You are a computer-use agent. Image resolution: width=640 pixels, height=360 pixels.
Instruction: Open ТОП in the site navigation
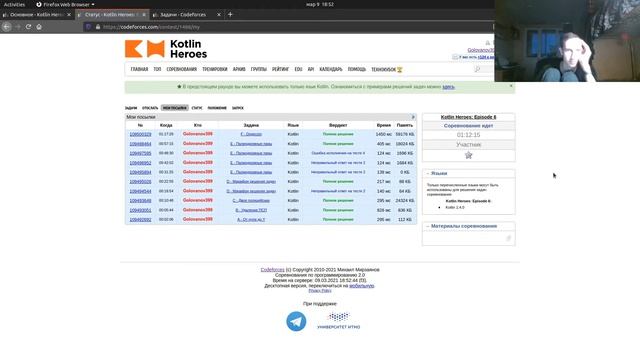pyautogui.click(x=157, y=69)
